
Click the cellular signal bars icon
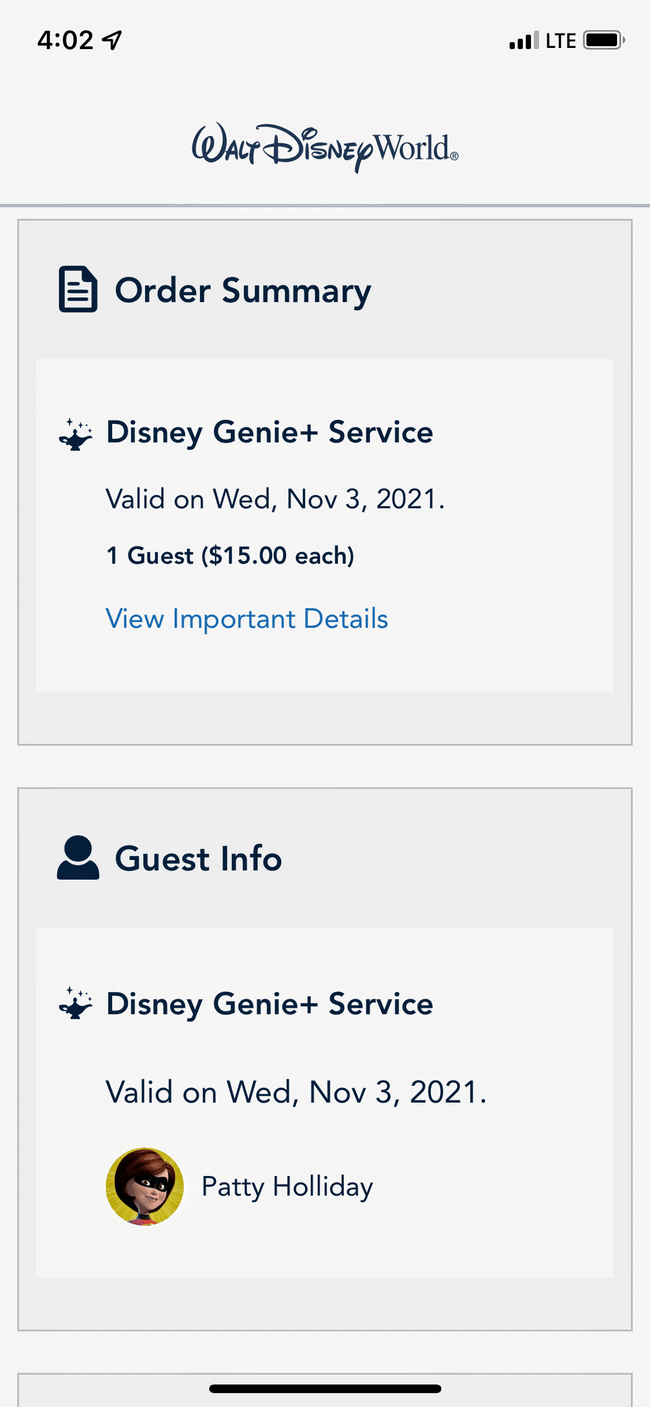tap(523, 41)
